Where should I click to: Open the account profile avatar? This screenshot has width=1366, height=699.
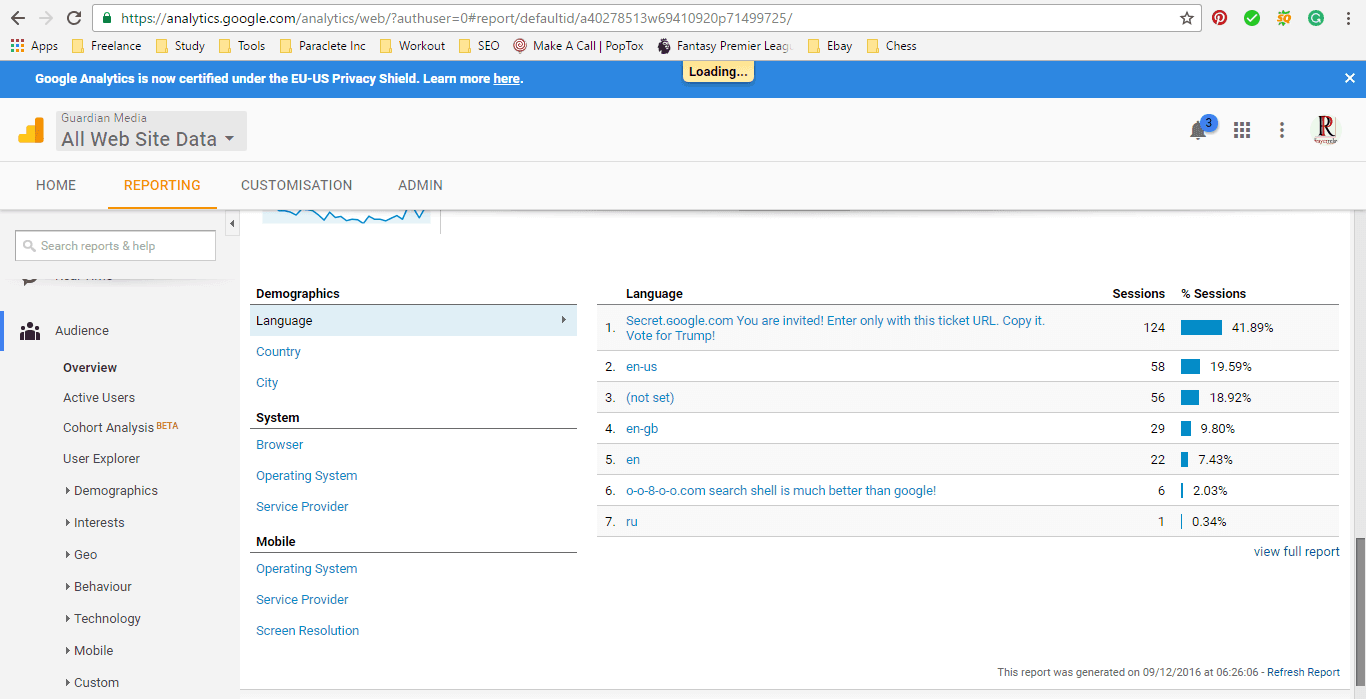(1326, 130)
